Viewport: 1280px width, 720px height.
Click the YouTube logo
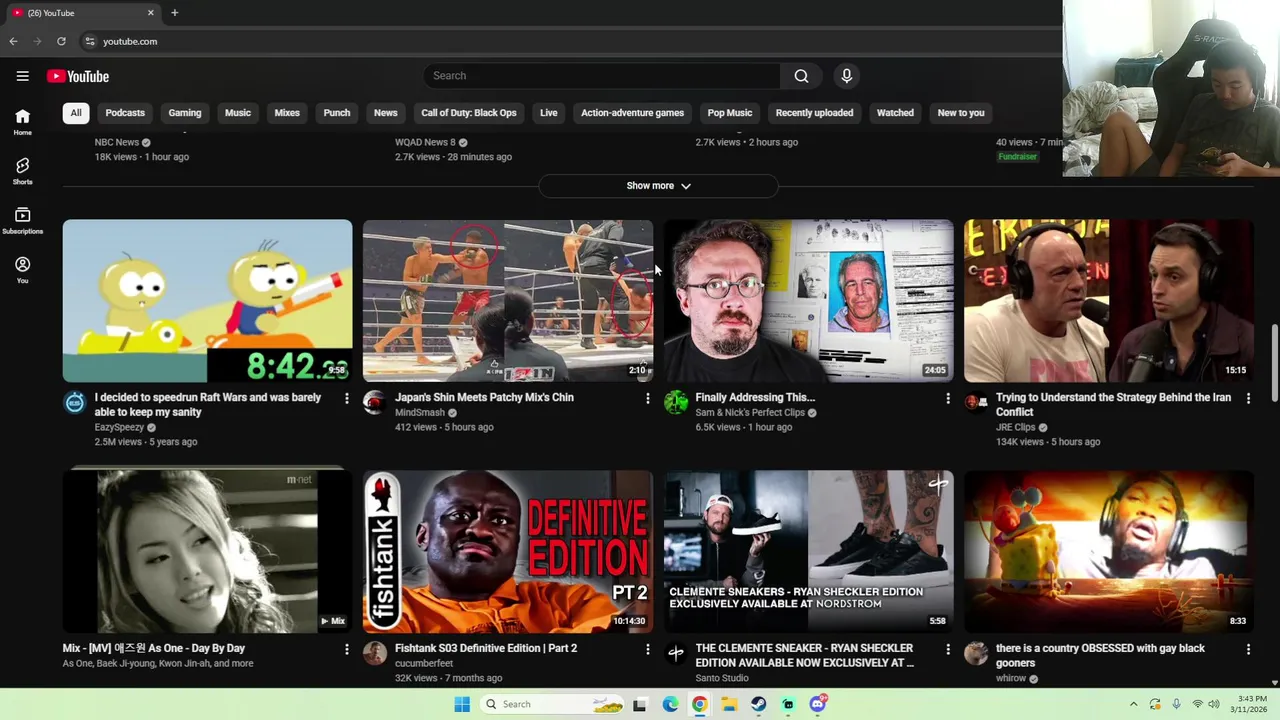pos(77,76)
